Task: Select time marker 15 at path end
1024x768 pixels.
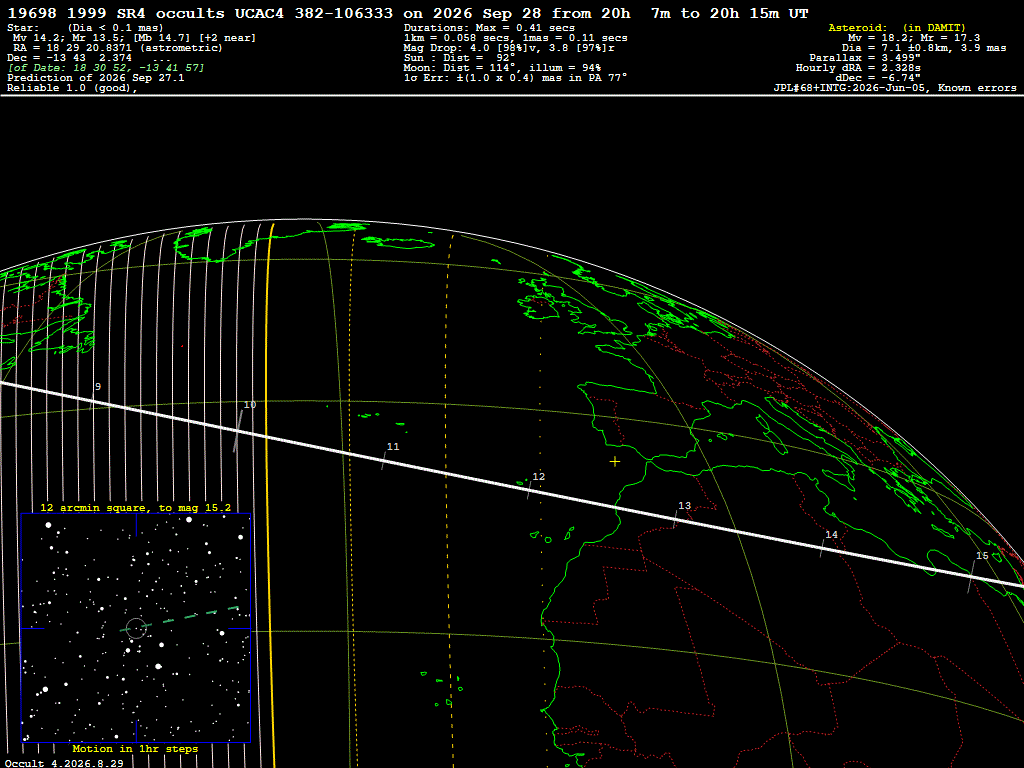Action: (982, 556)
